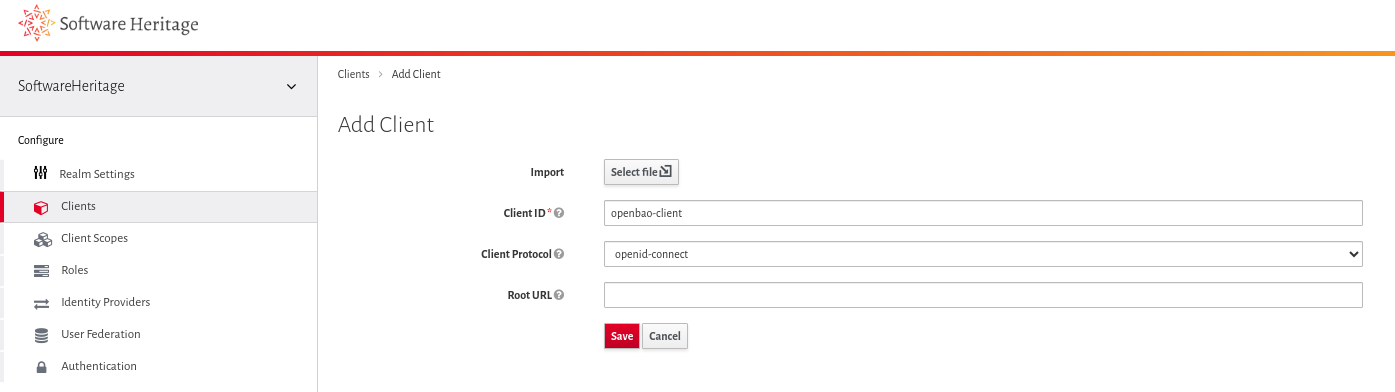Click the Realm Settings sliders icon
Image resolution: width=1395 pixels, height=392 pixels.
(41, 174)
